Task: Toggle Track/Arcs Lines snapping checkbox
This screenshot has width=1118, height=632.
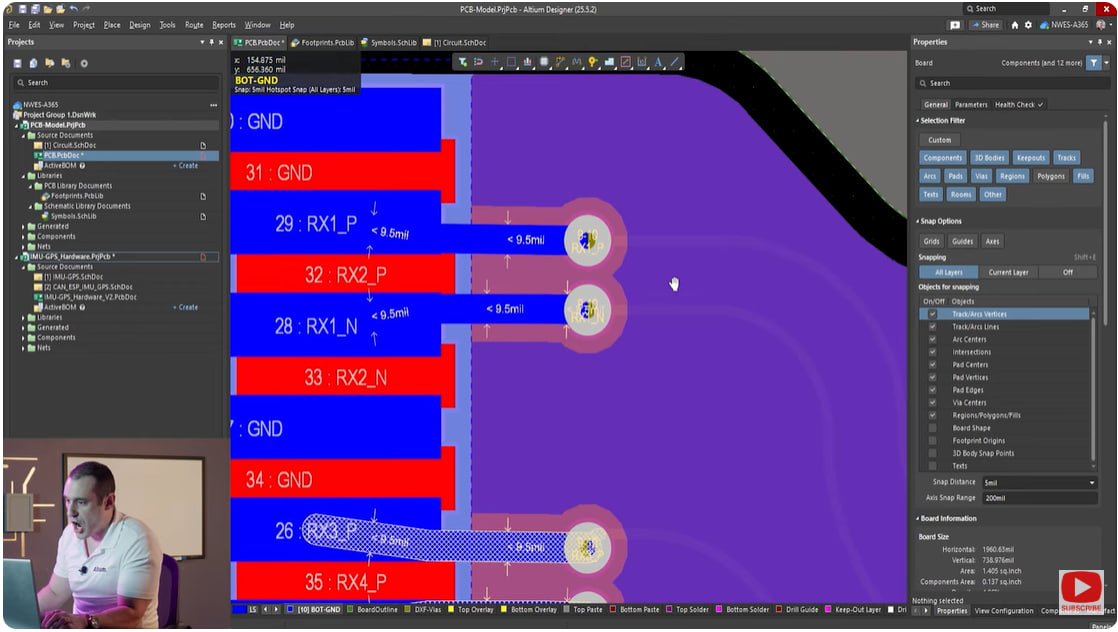Action: 932,327
